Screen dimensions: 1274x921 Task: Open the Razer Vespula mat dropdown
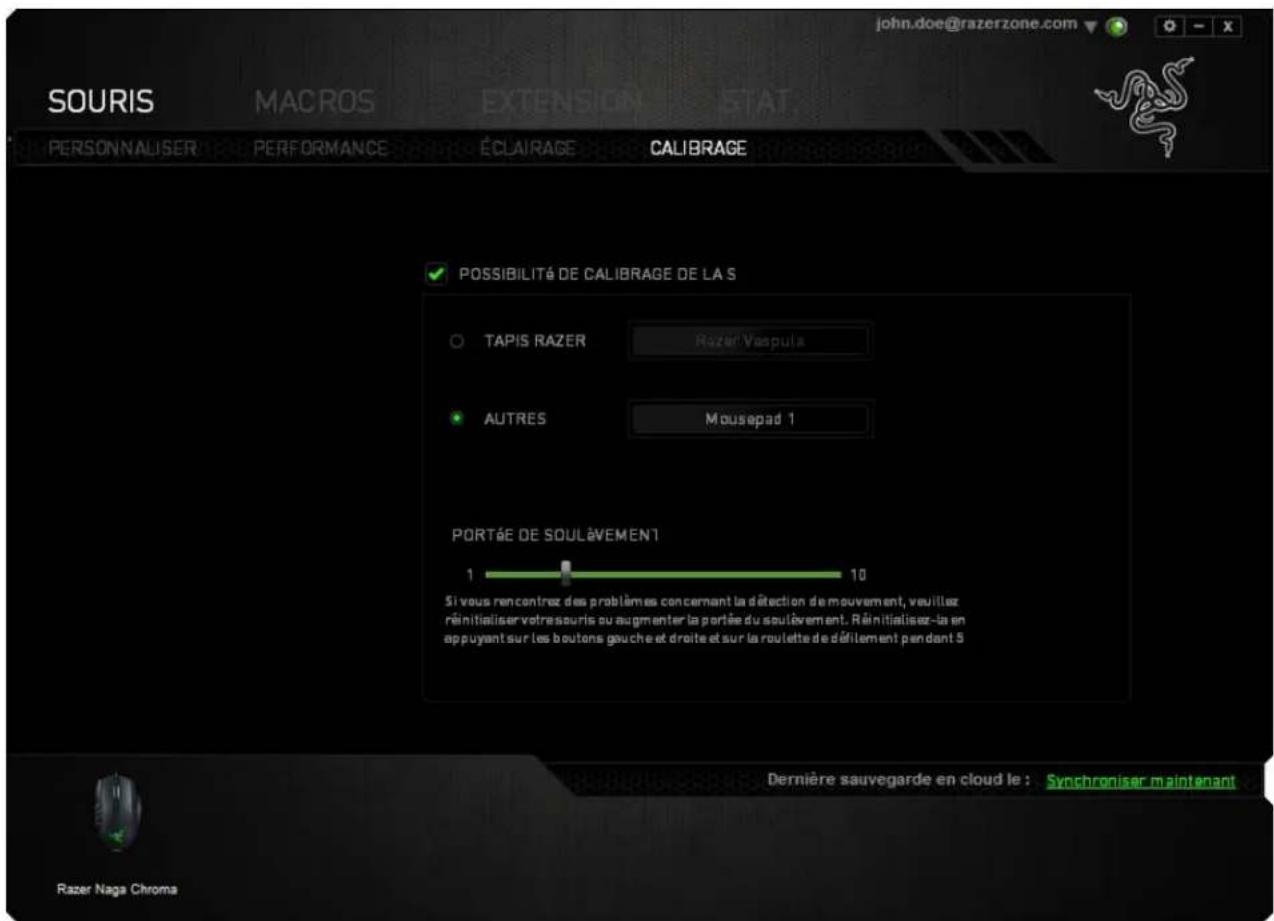[x=750, y=341]
